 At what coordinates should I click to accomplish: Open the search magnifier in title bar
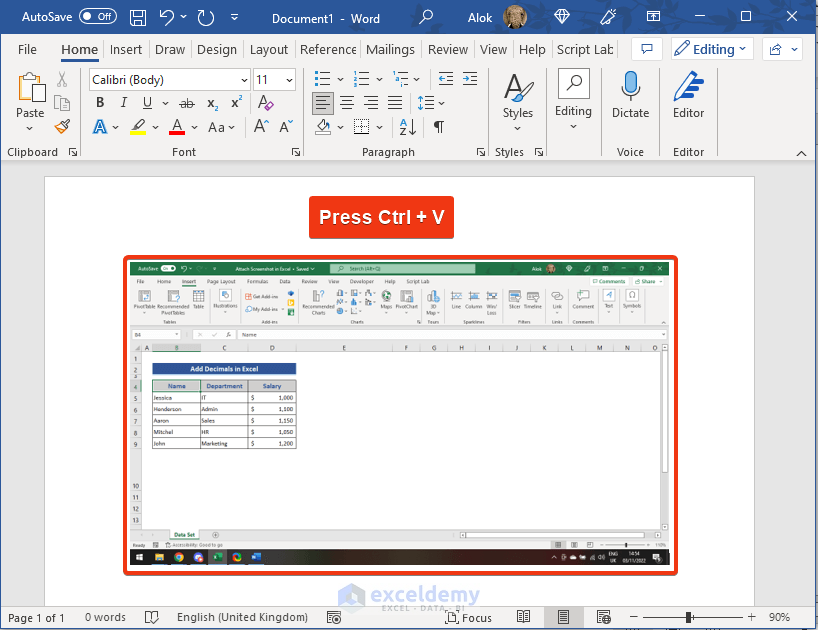(426, 17)
